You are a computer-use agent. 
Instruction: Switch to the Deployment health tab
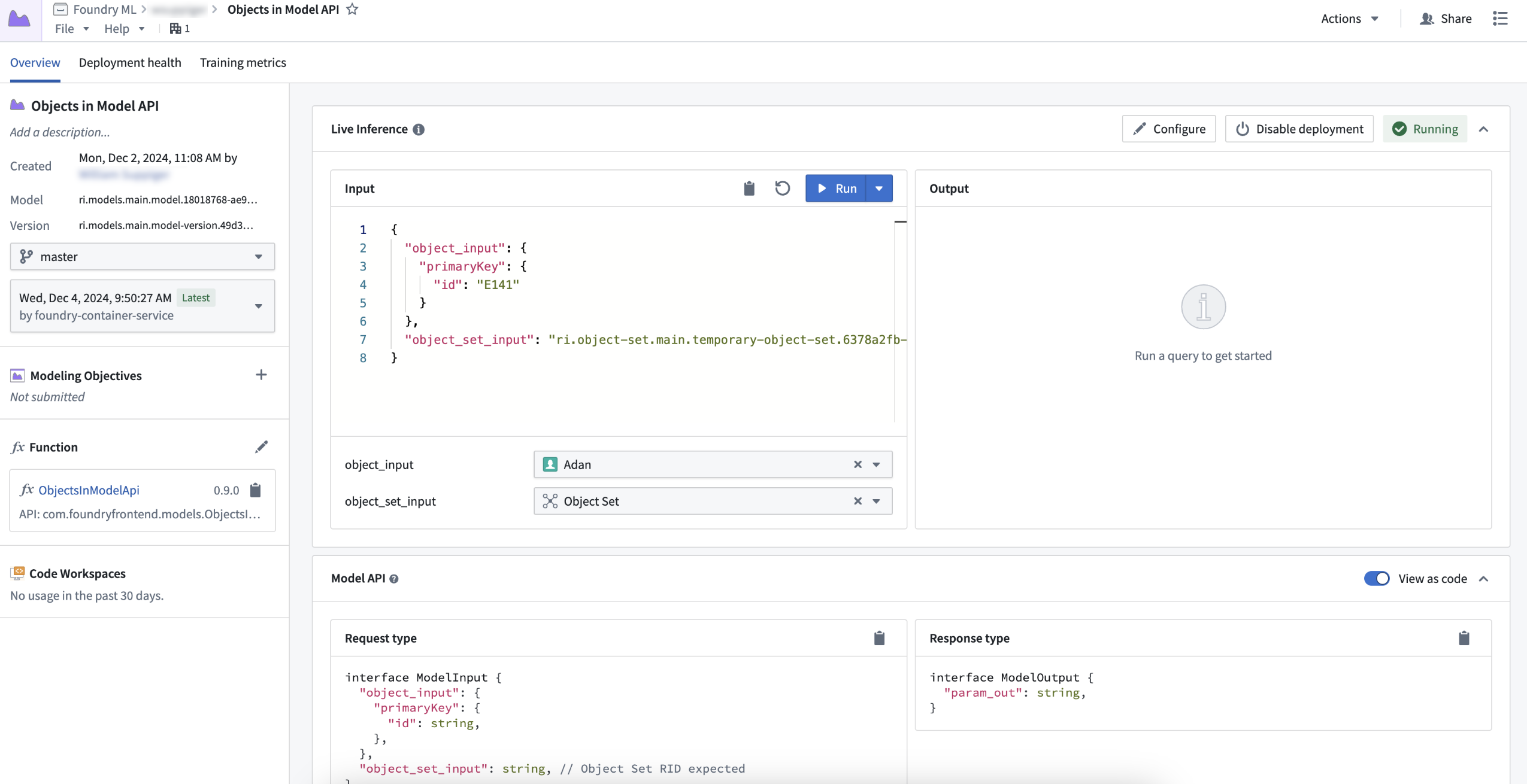coord(130,63)
